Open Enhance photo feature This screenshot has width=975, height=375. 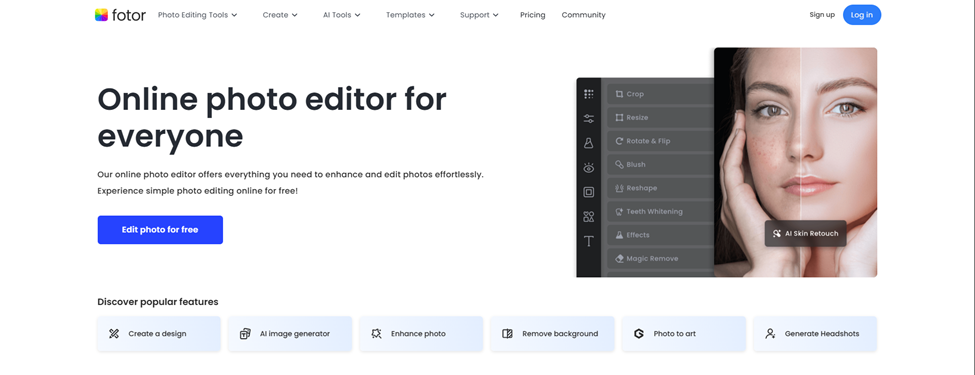coord(422,333)
